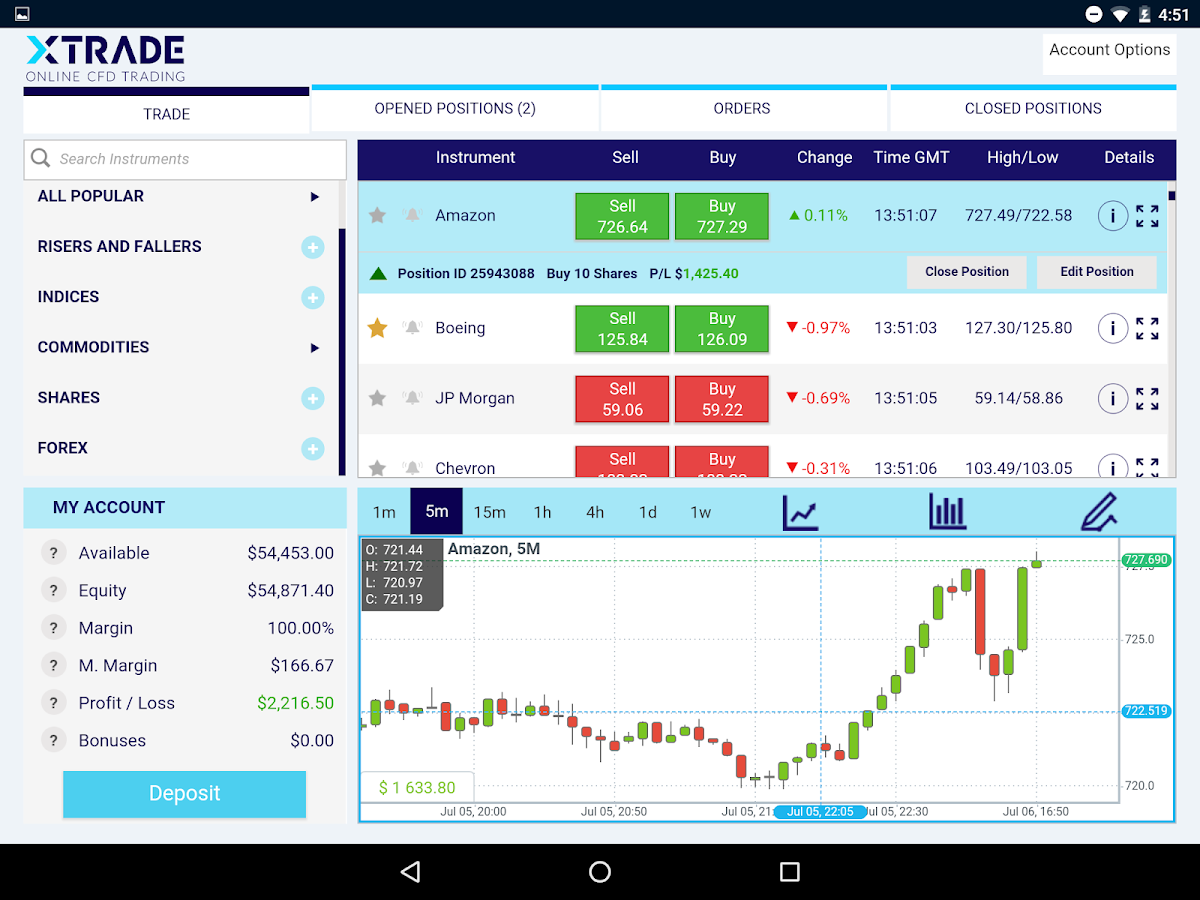This screenshot has width=1200, height=900.
Task: Click the search magnifier icon
Action: click(x=41, y=158)
